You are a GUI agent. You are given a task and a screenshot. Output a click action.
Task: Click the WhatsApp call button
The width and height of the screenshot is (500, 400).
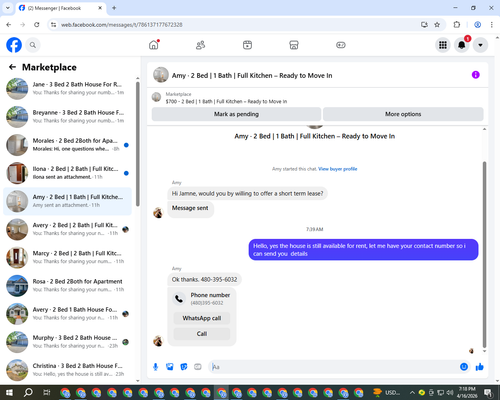pos(202,318)
